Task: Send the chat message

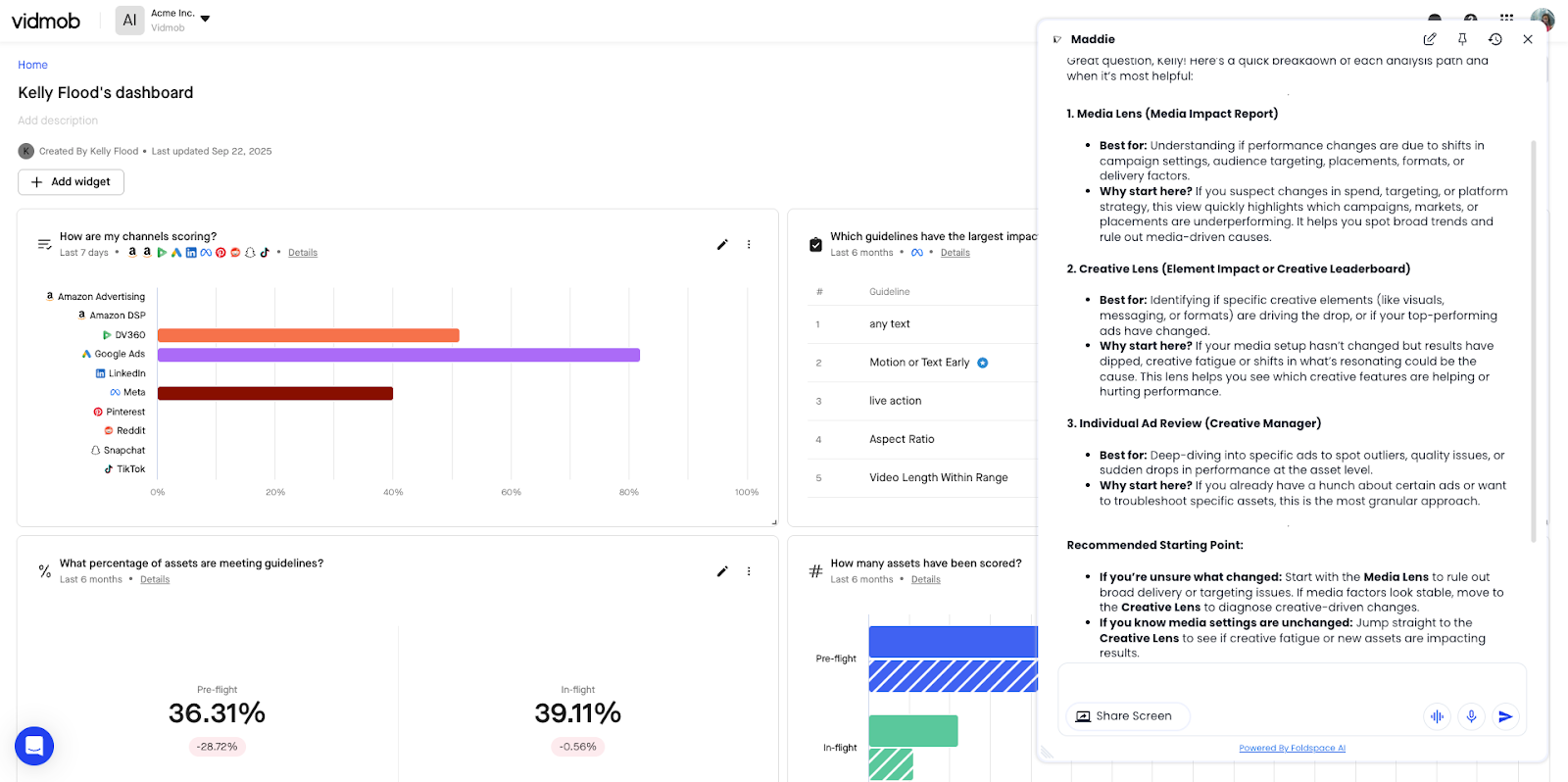Action: click(x=1505, y=716)
